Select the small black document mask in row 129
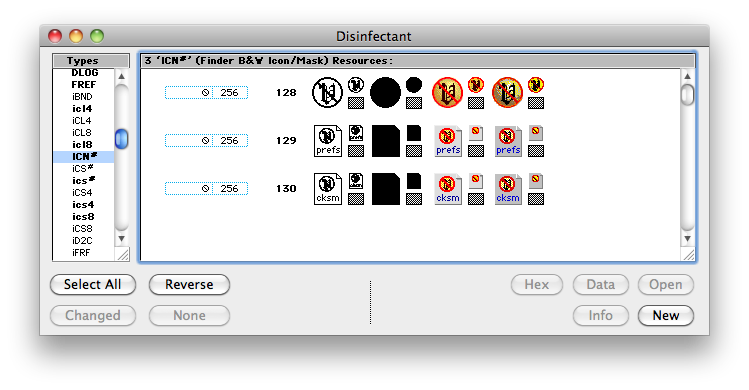 414,133
